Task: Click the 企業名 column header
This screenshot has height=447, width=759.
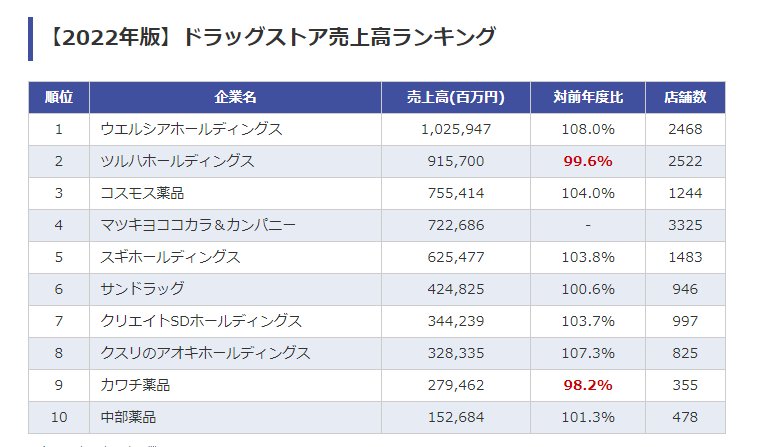Action: [235, 97]
